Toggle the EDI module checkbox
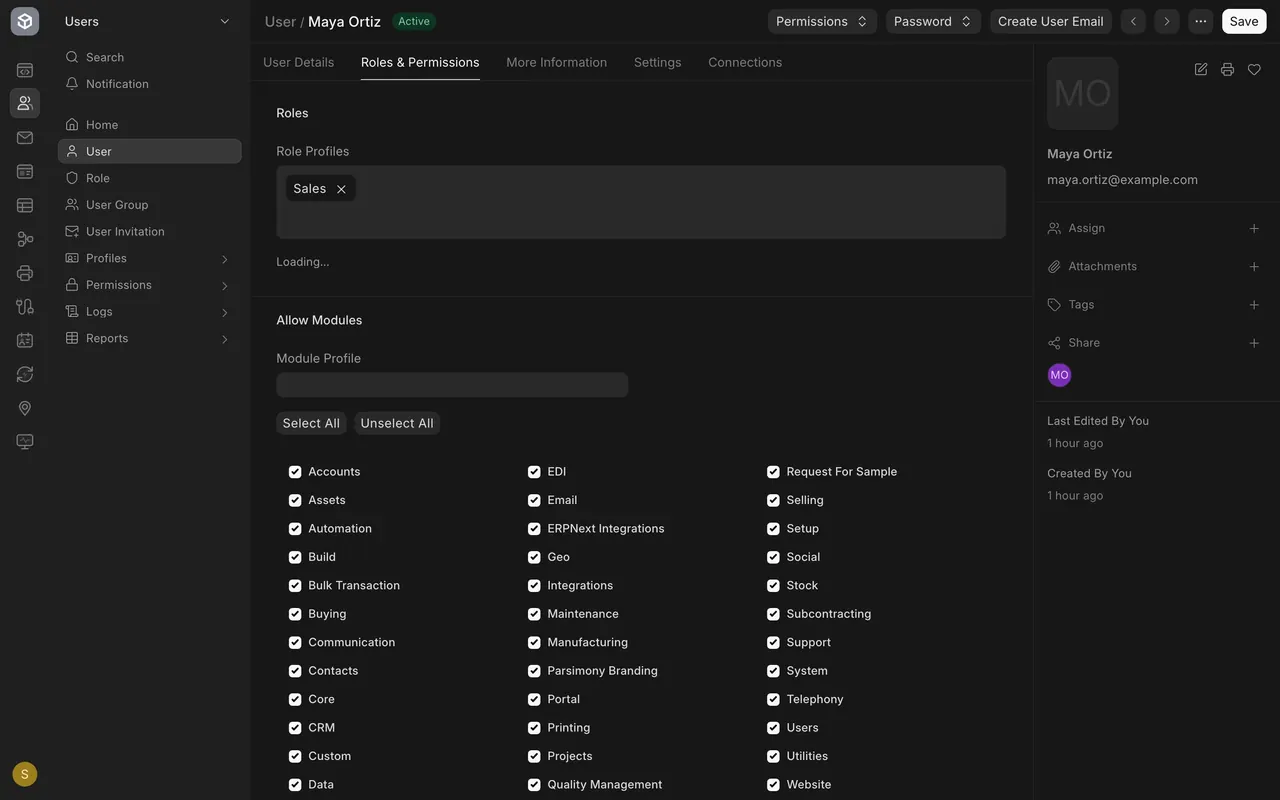Image resolution: width=1280 pixels, height=800 pixels. 534,472
